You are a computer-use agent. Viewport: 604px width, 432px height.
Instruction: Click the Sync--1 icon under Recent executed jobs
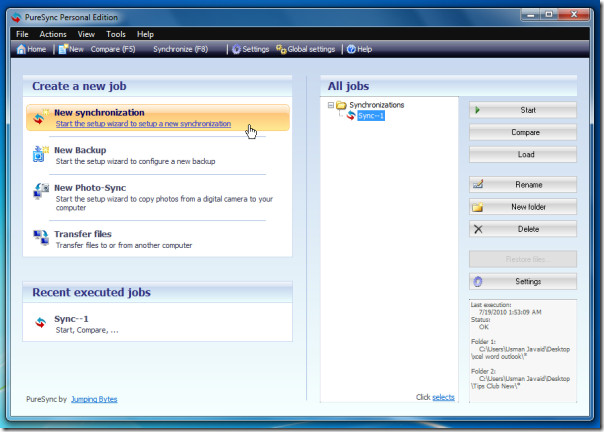[40, 322]
